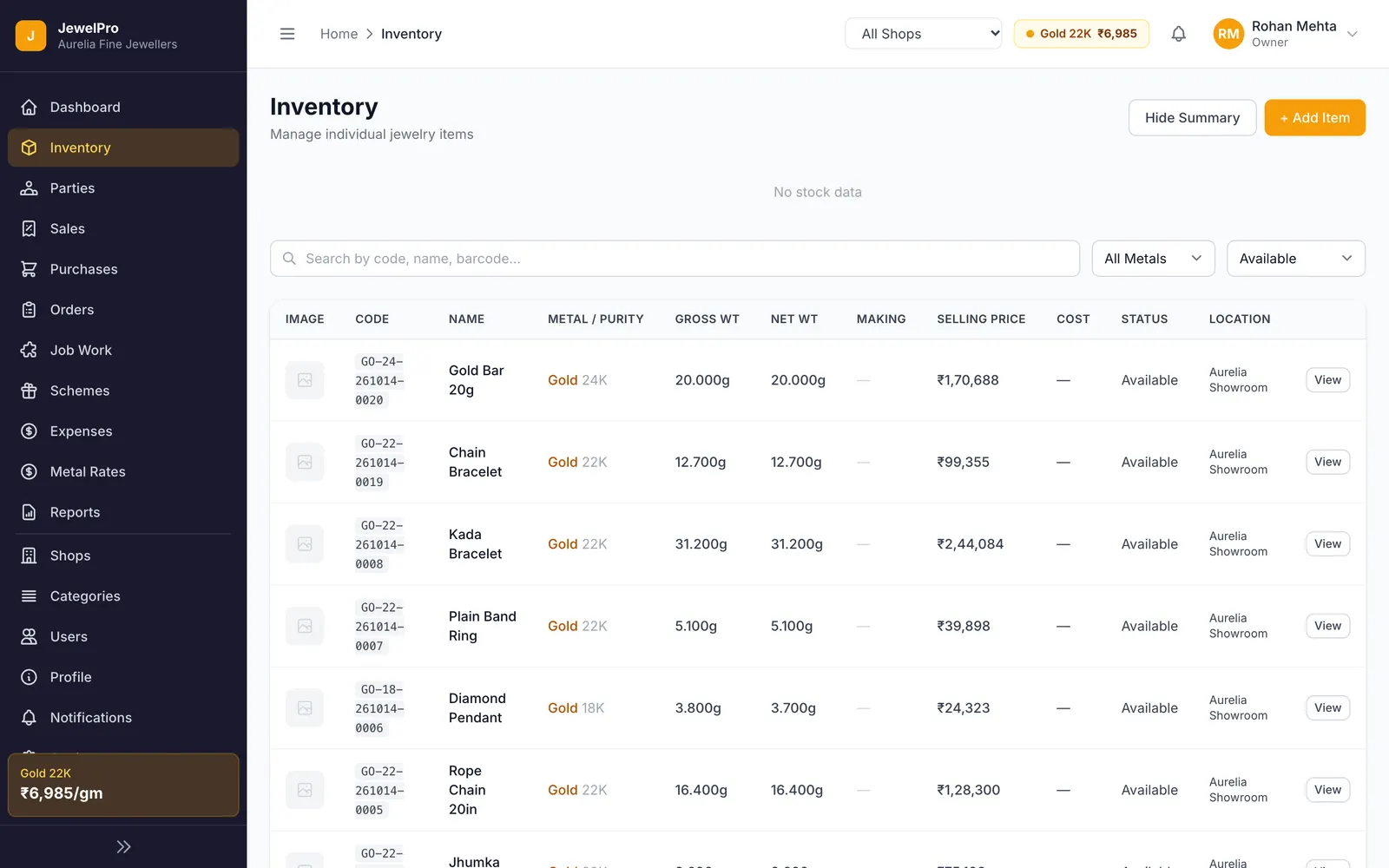
Task: Open the All Metals filter dropdown
Action: 1153,259
